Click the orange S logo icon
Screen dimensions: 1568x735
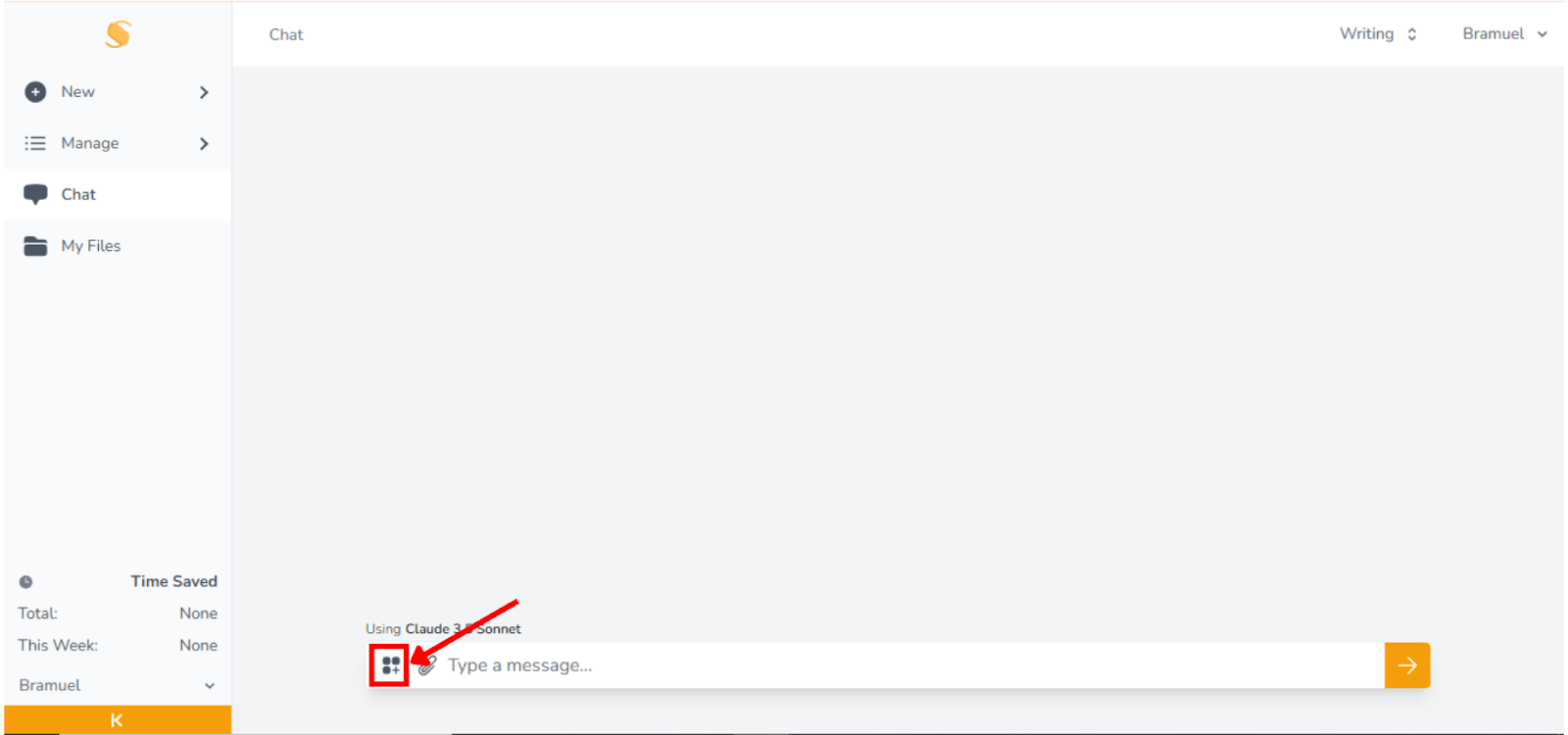118,34
